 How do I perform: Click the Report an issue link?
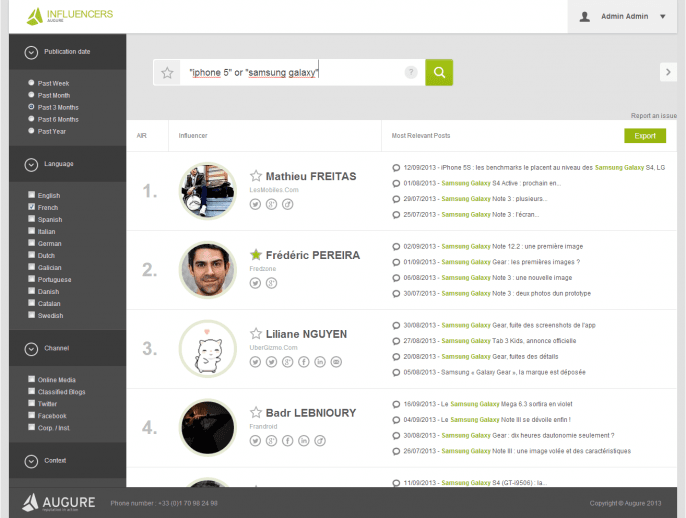coord(654,116)
